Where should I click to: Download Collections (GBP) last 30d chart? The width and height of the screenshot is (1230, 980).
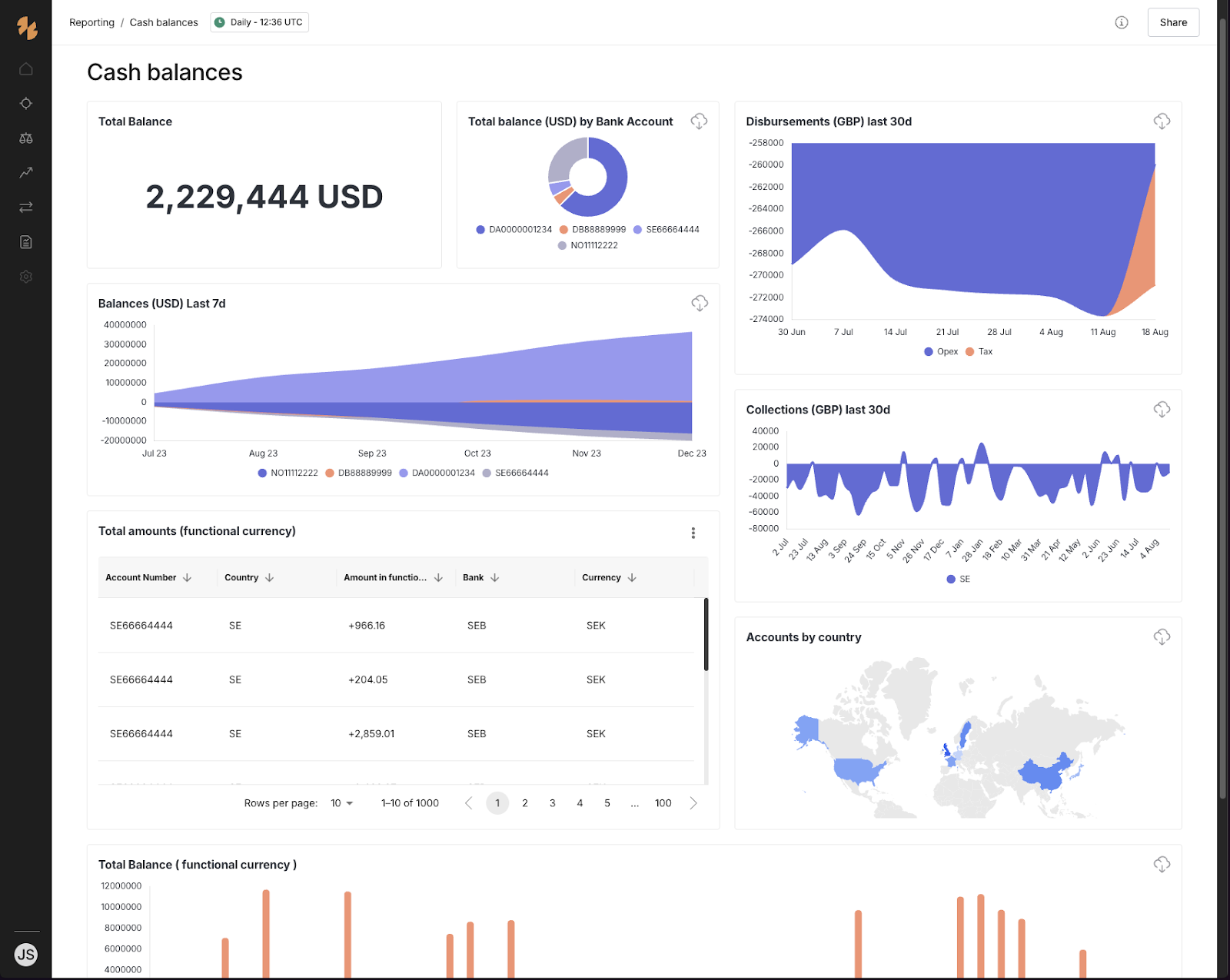tap(1162, 410)
